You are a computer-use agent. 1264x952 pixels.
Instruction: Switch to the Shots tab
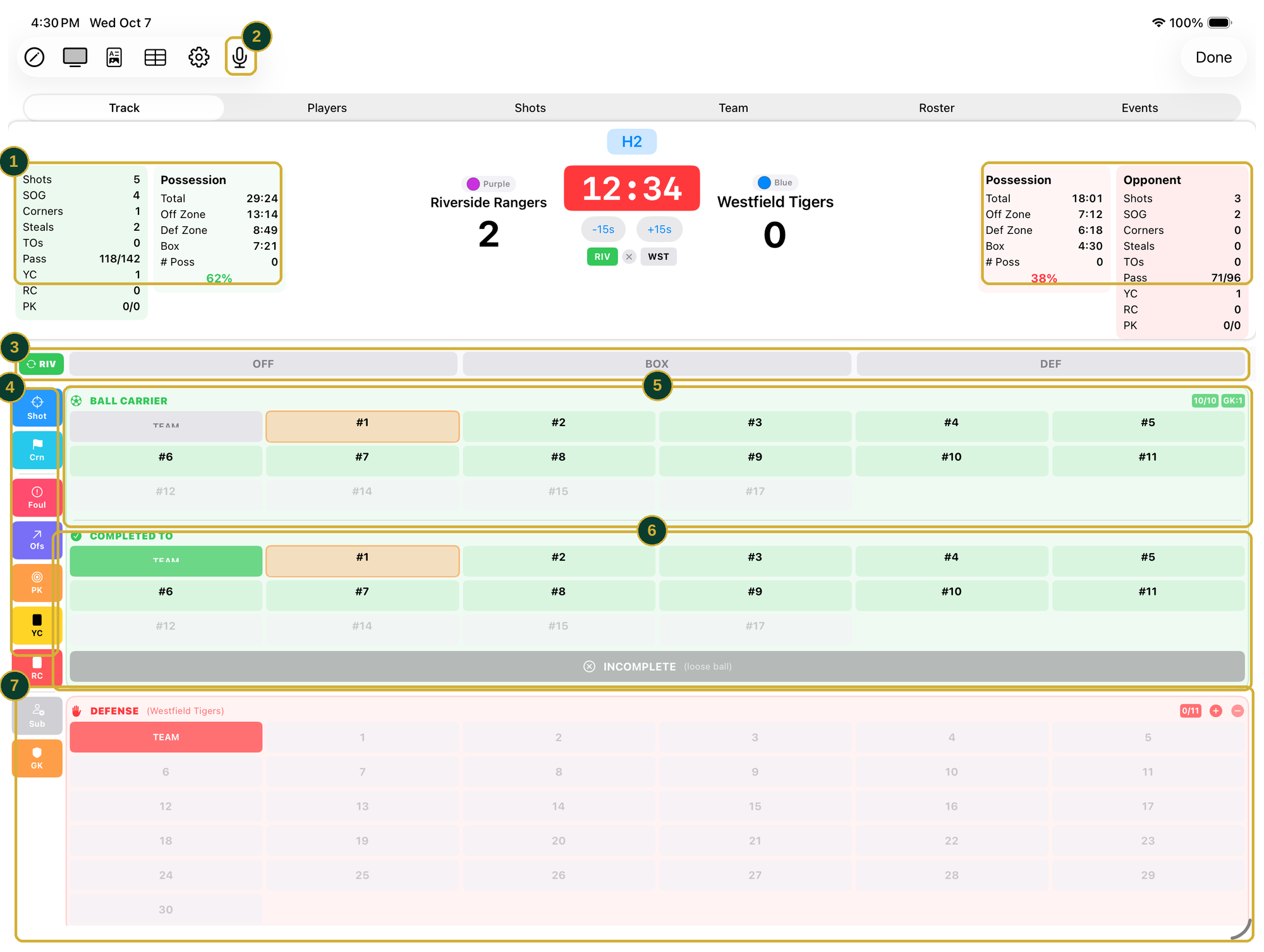[530, 108]
